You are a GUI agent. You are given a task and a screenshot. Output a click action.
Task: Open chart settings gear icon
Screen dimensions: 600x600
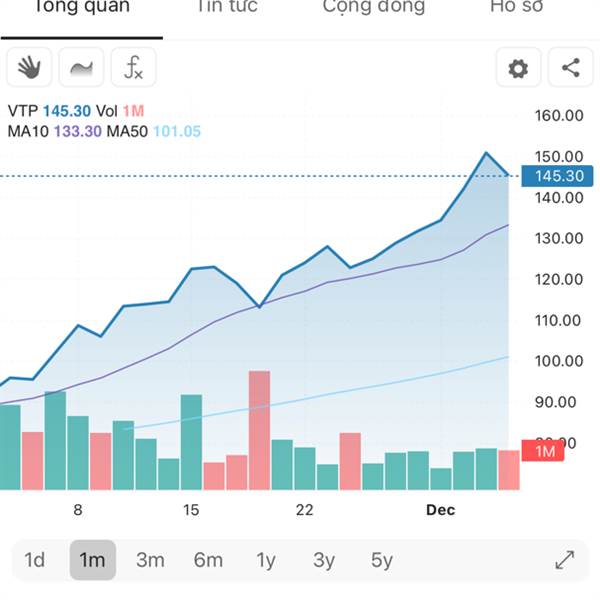tap(518, 68)
